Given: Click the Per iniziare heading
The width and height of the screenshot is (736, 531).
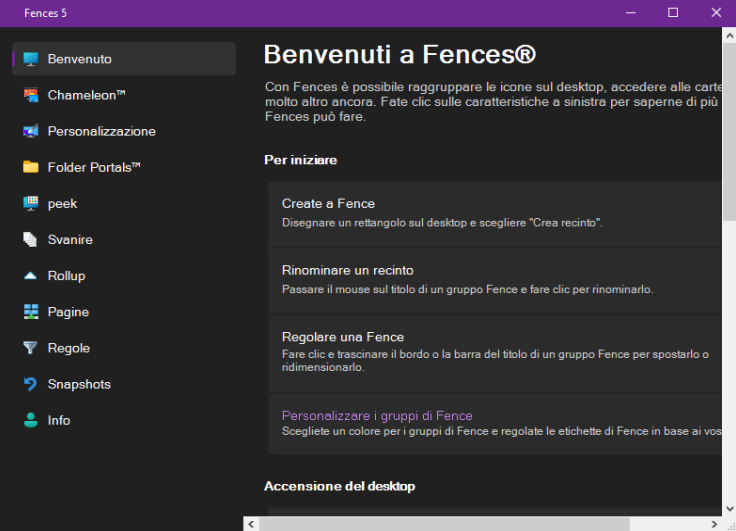Looking at the screenshot, I should (301, 160).
